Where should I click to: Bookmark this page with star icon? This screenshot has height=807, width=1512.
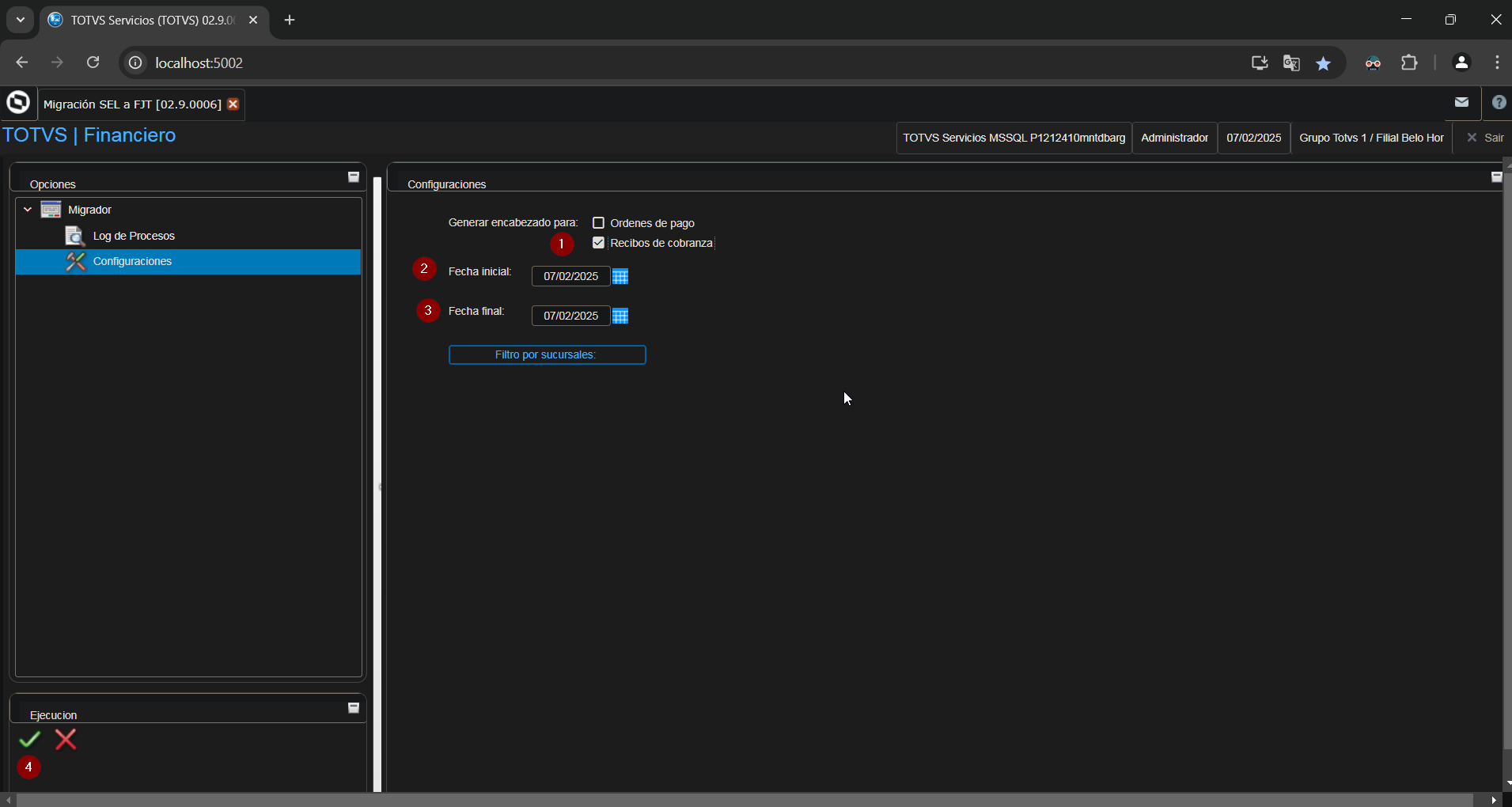point(1324,63)
